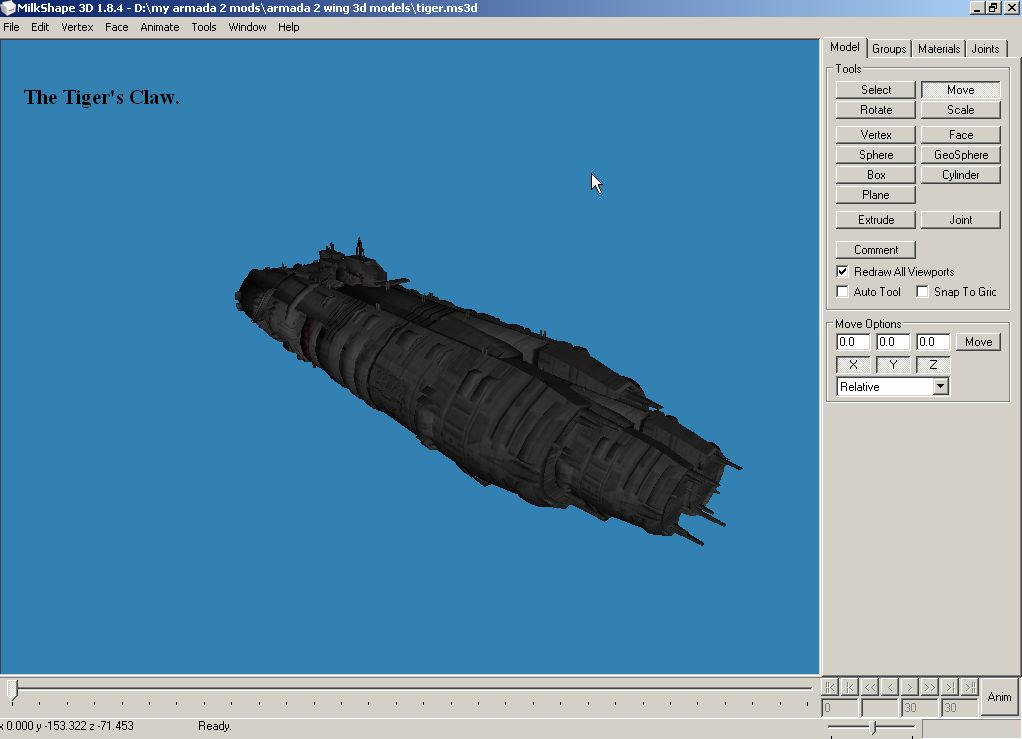The image size is (1022, 739).
Task: Click the animation timeline slider handle
Action: coord(12,688)
